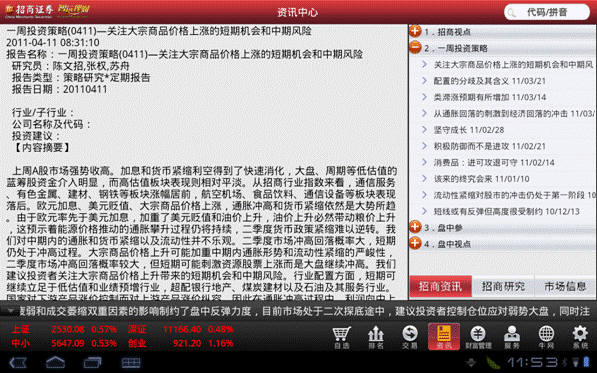The width and height of the screenshot is (597, 373).
Task: Click the 代码/拼音 search field
Action: (547, 12)
